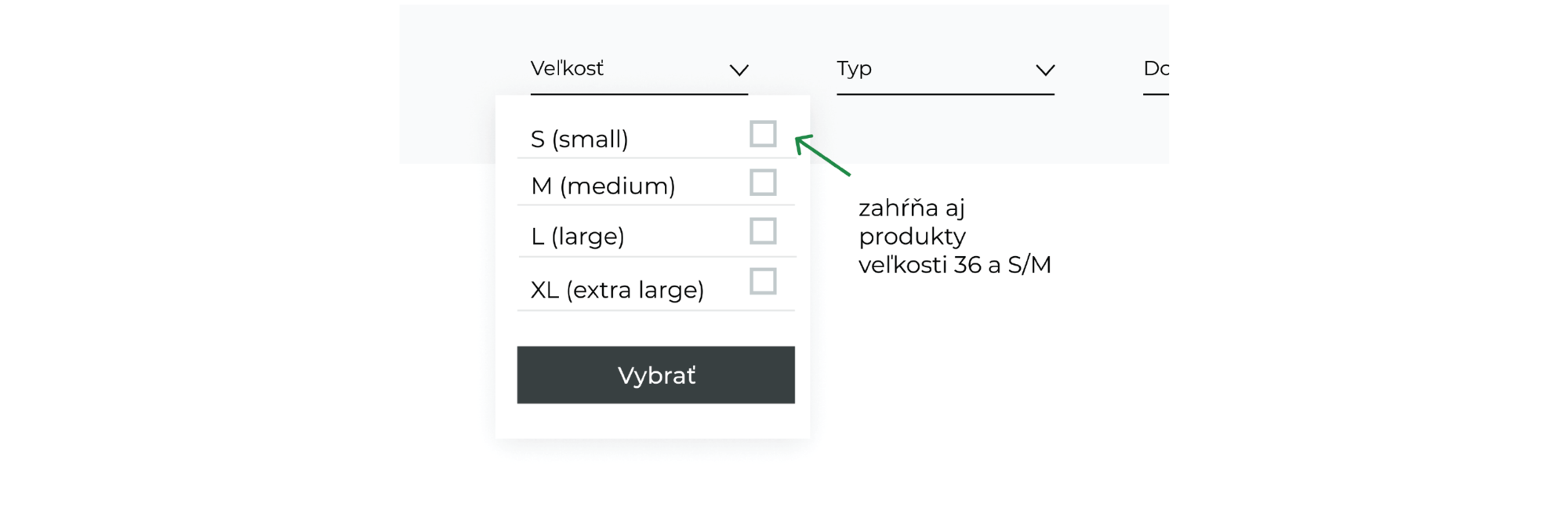Click the annotation text about sizes 36 and S/M
The image size is (1568, 532).
pos(954,237)
